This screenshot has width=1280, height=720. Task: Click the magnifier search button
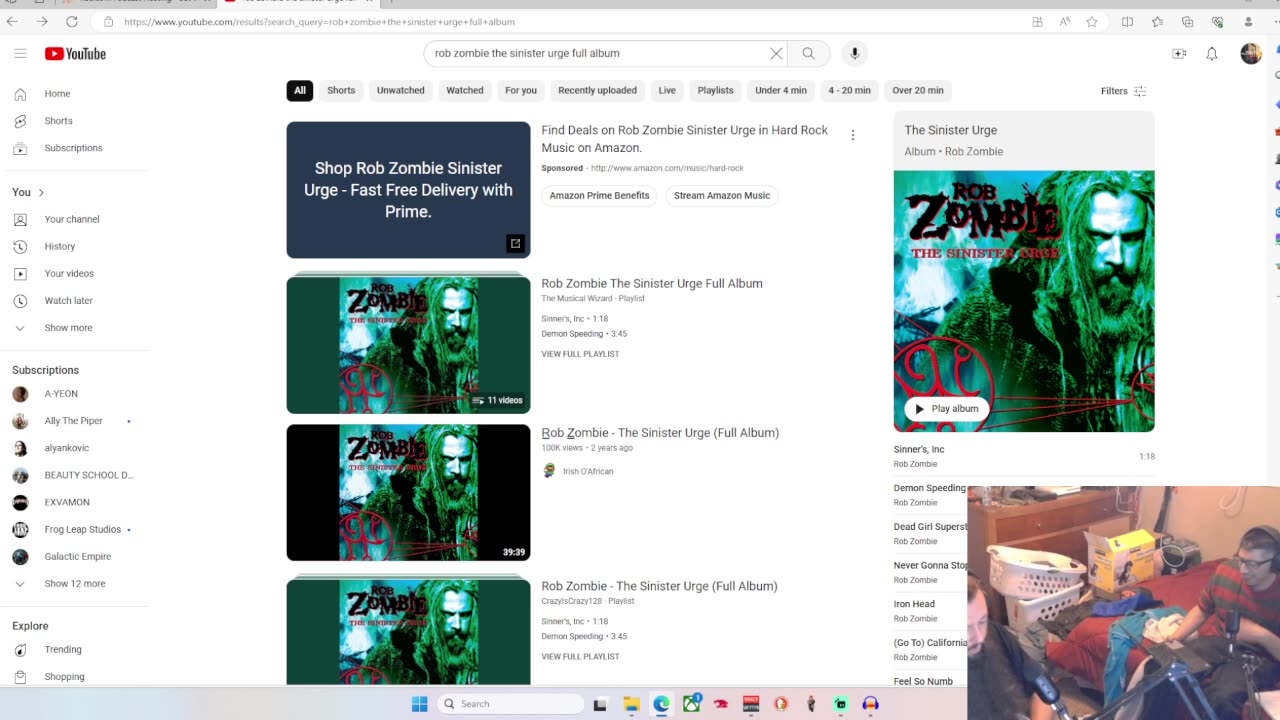pos(808,53)
